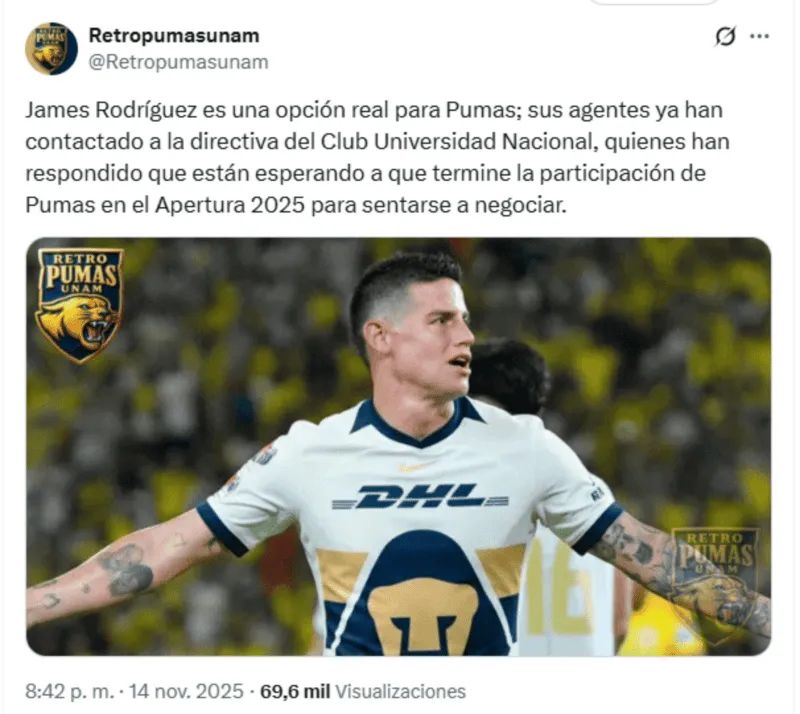Open the 14 nov. 2025 date link

(186, 692)
